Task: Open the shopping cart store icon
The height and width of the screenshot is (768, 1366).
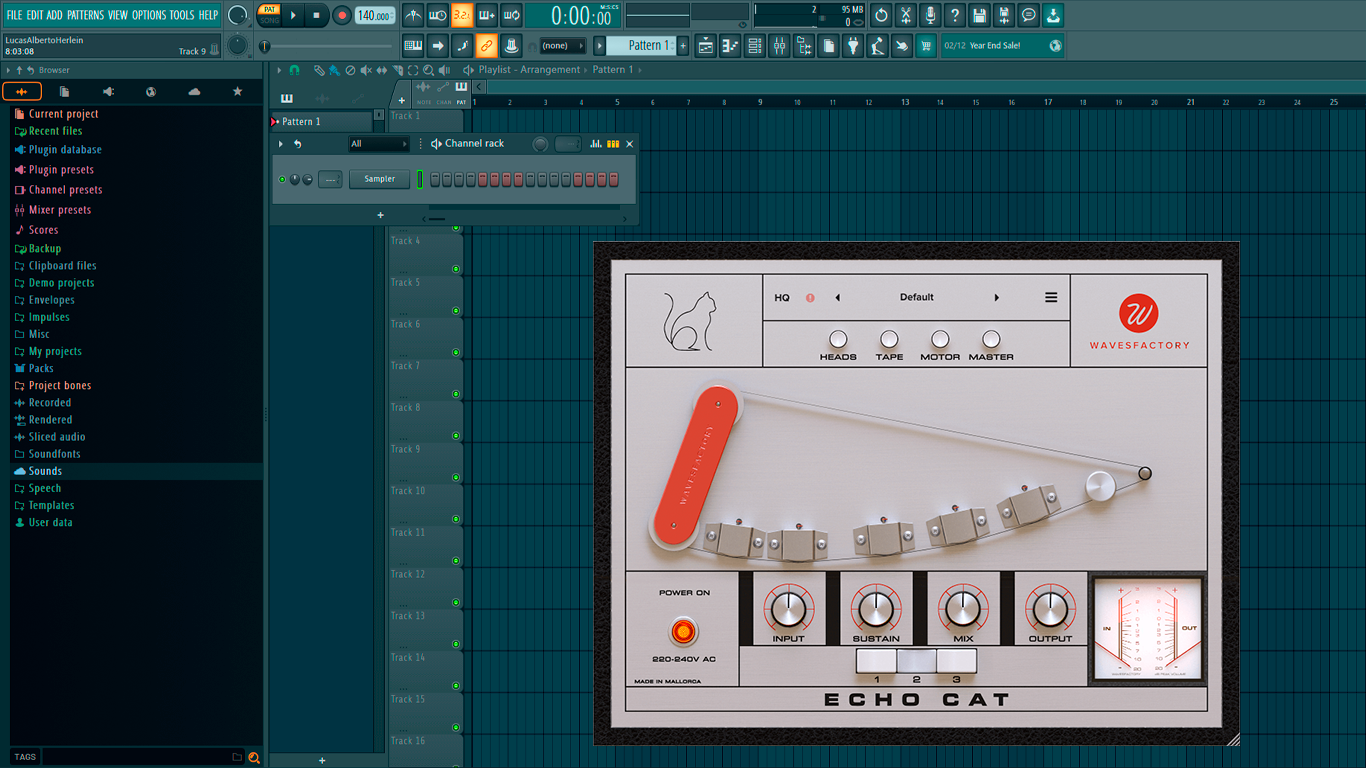Action: [926, 46]
